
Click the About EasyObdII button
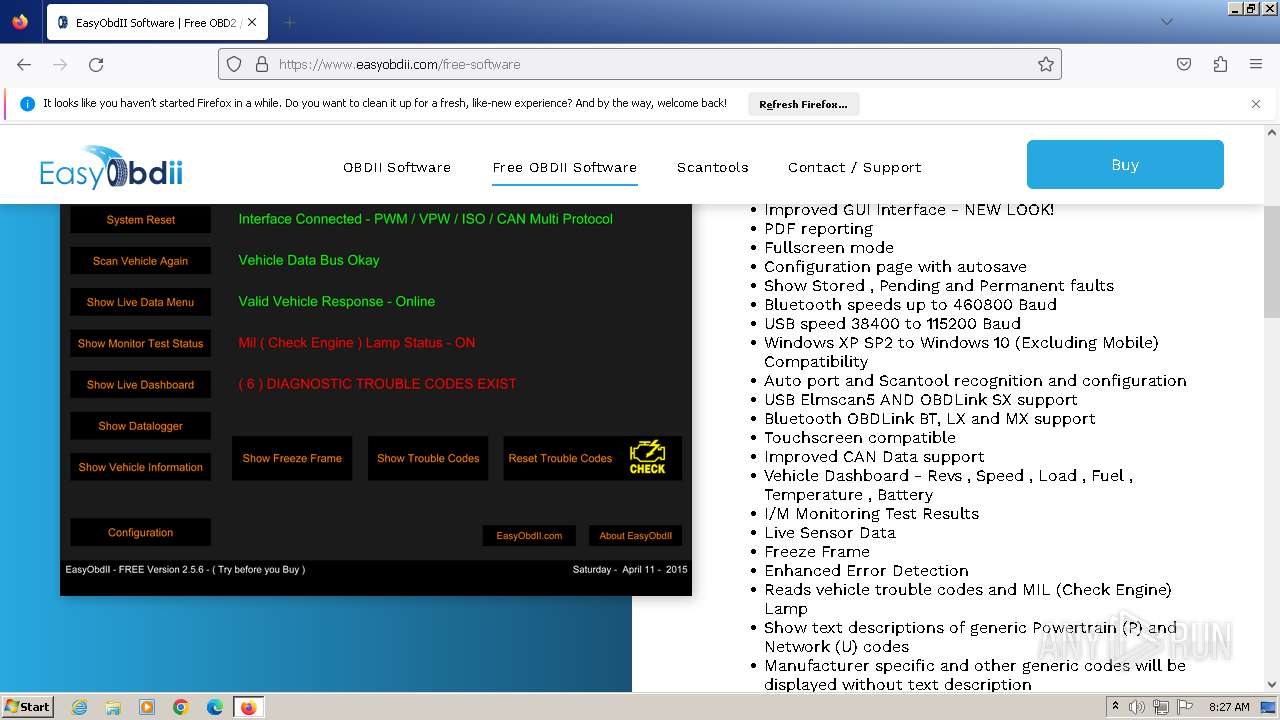click(635, 536)
